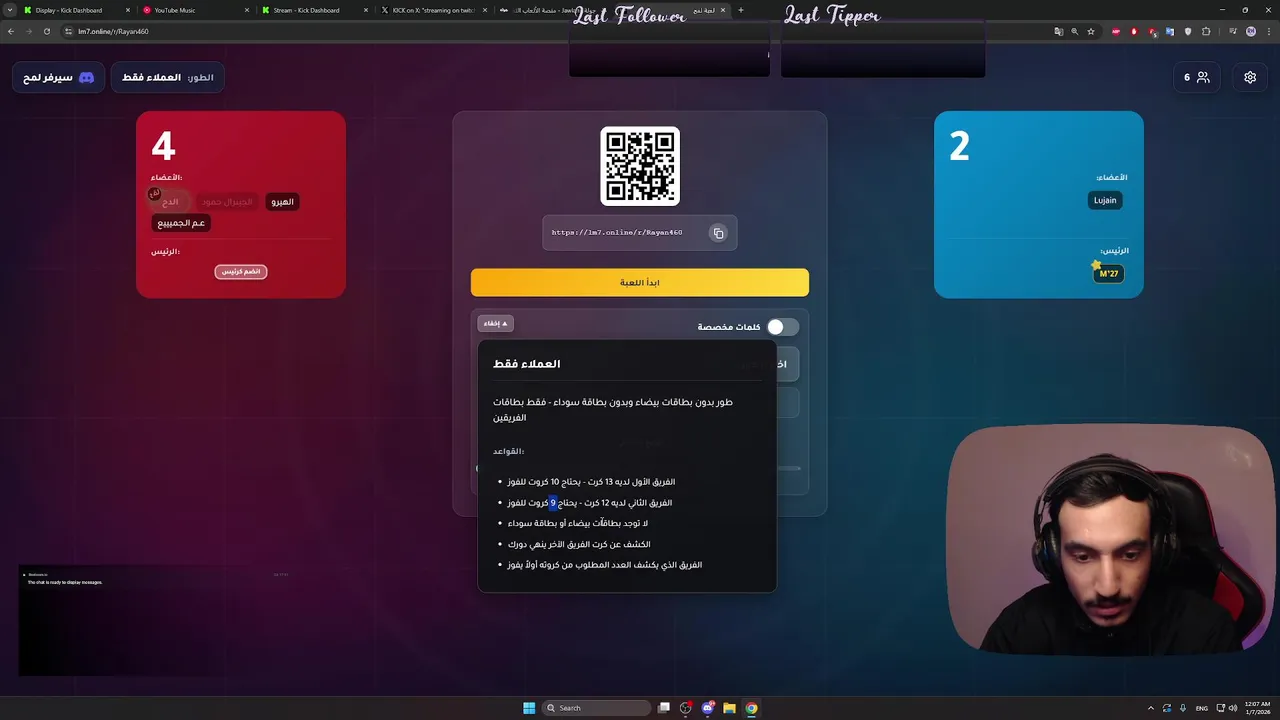Open the Chrome profile avatar

click(1251, 31)
